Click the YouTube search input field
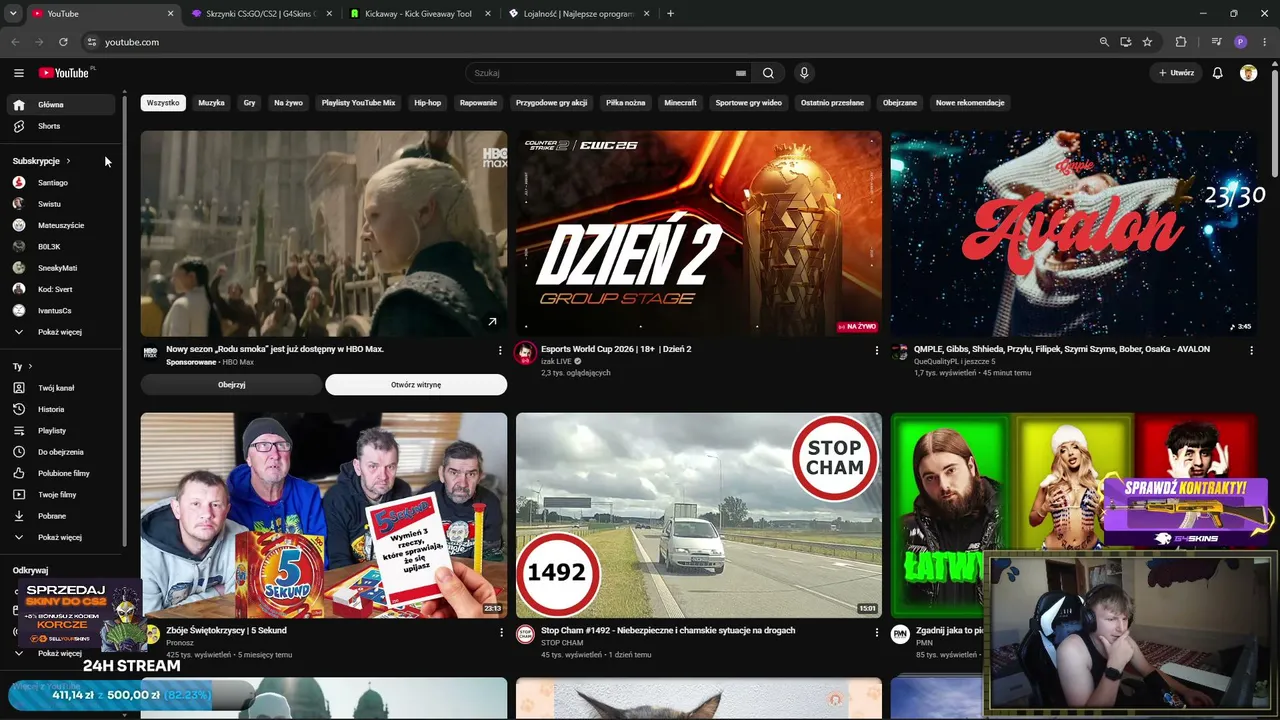This screenshot has height=720, width=1280. pos(599,73)
